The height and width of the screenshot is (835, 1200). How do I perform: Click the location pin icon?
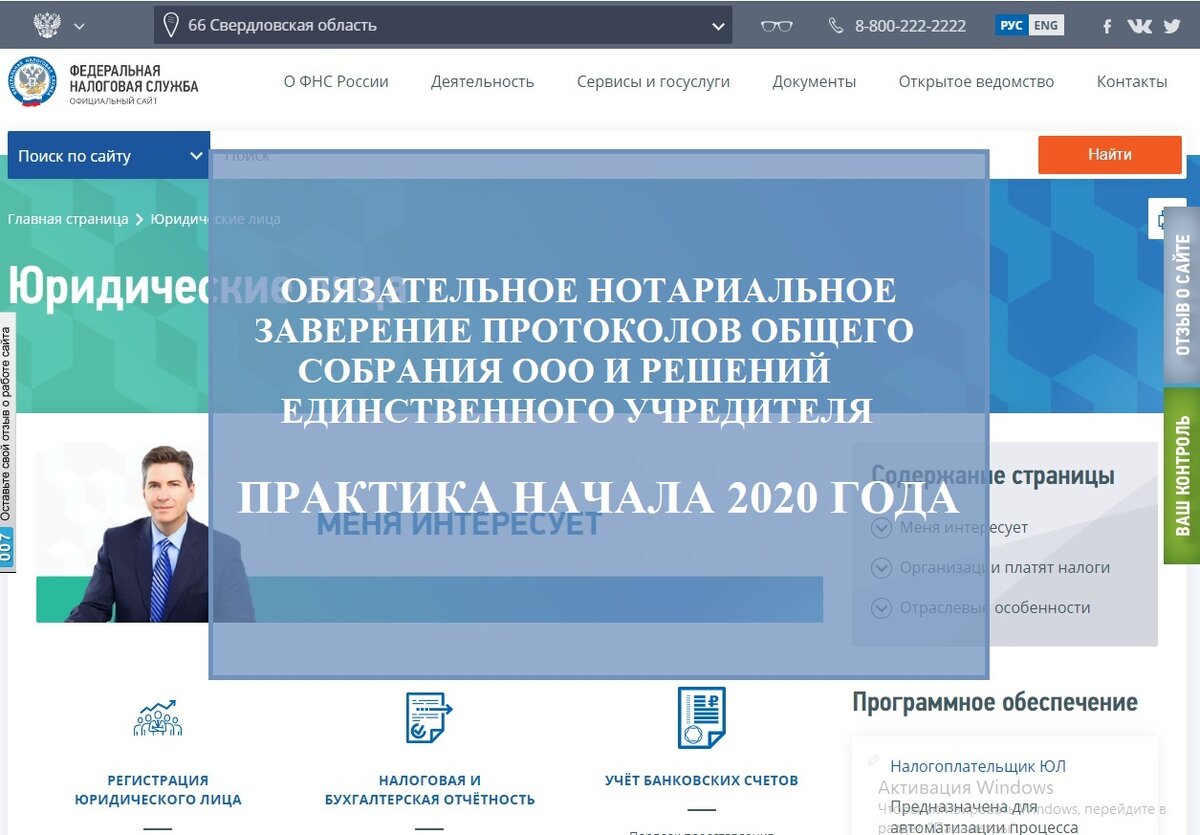point(171,26)
